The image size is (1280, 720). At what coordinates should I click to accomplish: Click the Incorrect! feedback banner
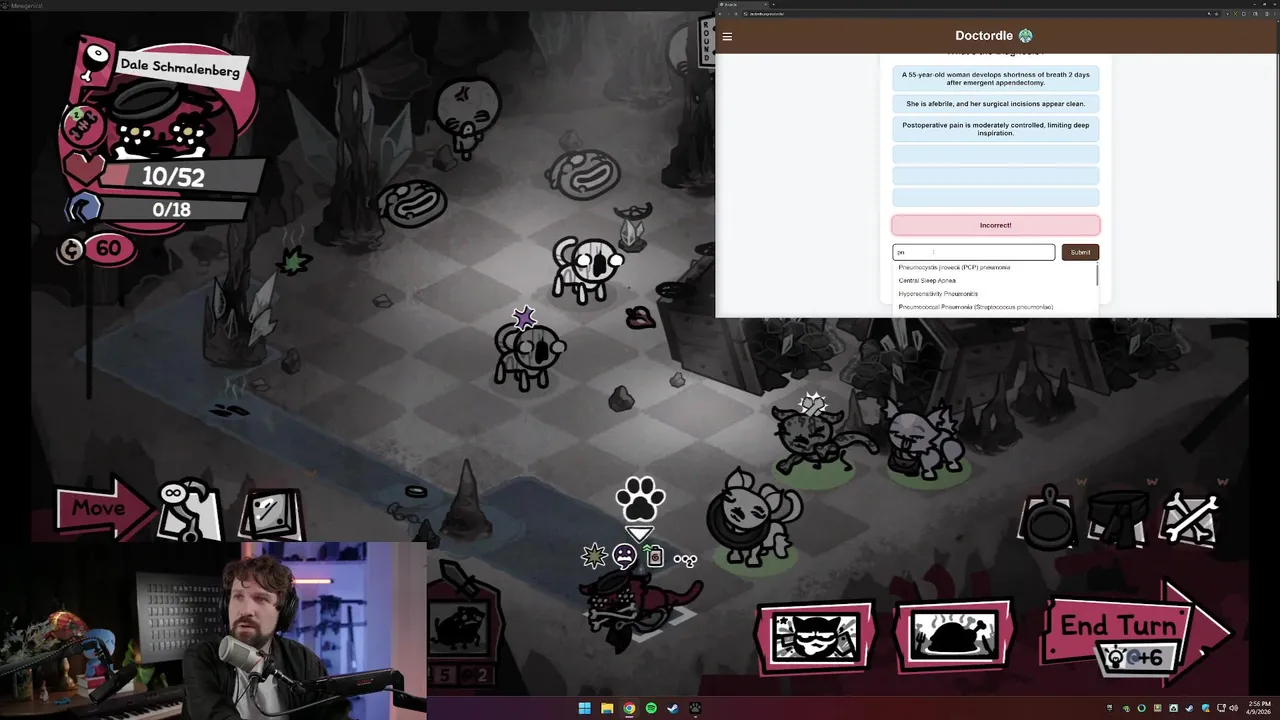click(x=995, y=225)
